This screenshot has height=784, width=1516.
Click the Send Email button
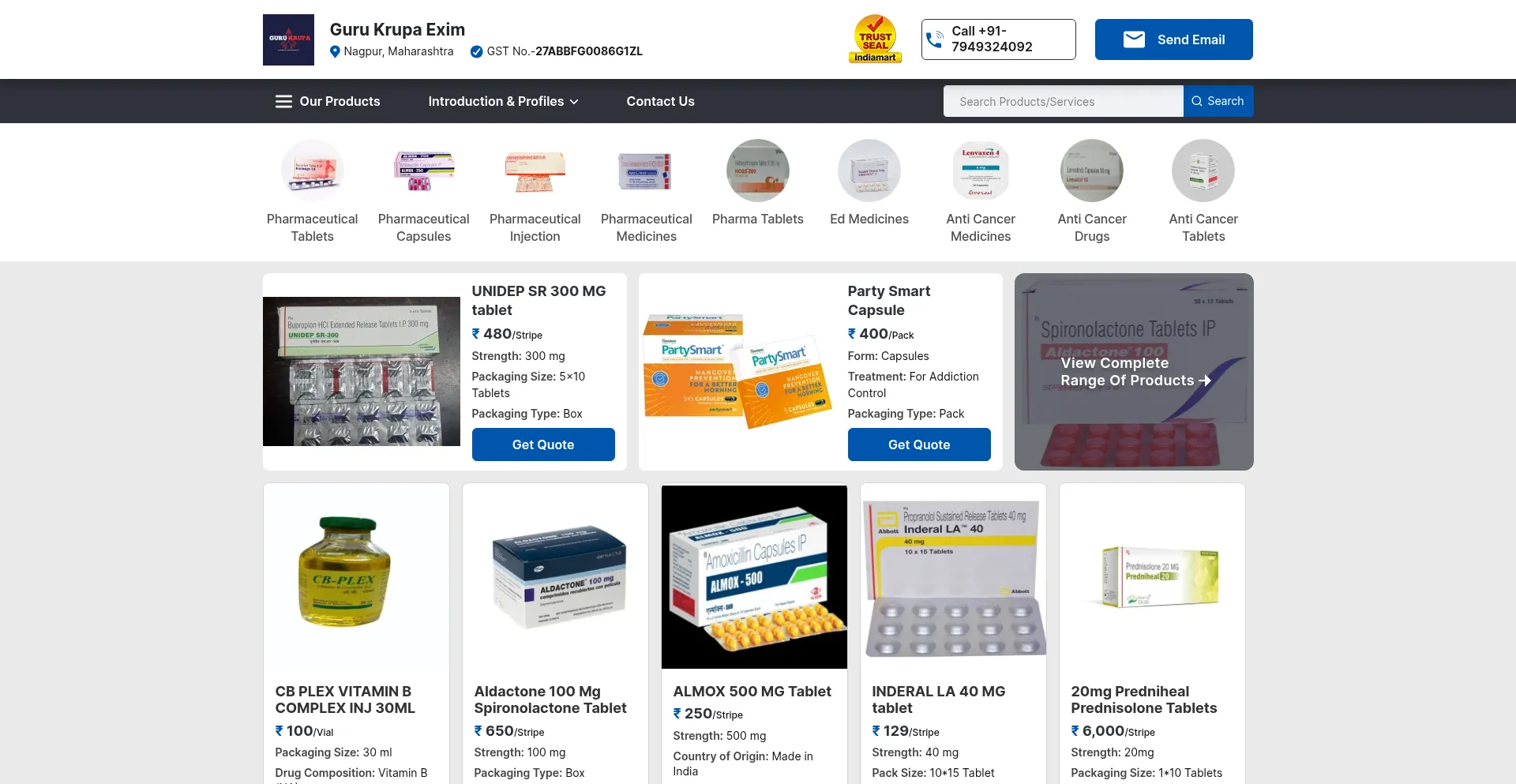click(x=1173, y=39)
